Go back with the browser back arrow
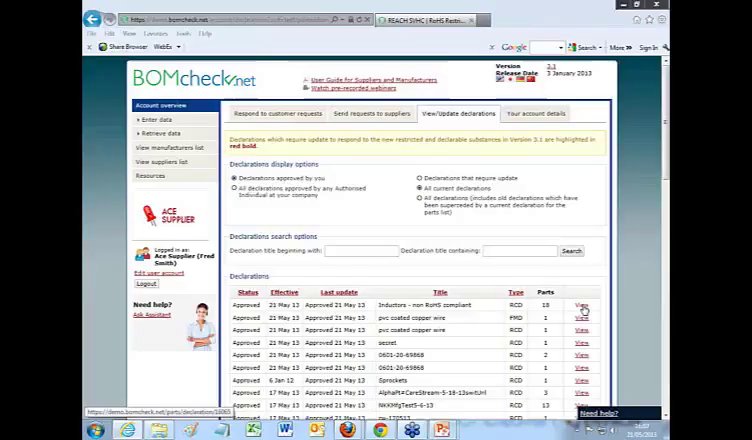Image resolution: width=752 pixels, height=440 pixels. coord(92,19)
